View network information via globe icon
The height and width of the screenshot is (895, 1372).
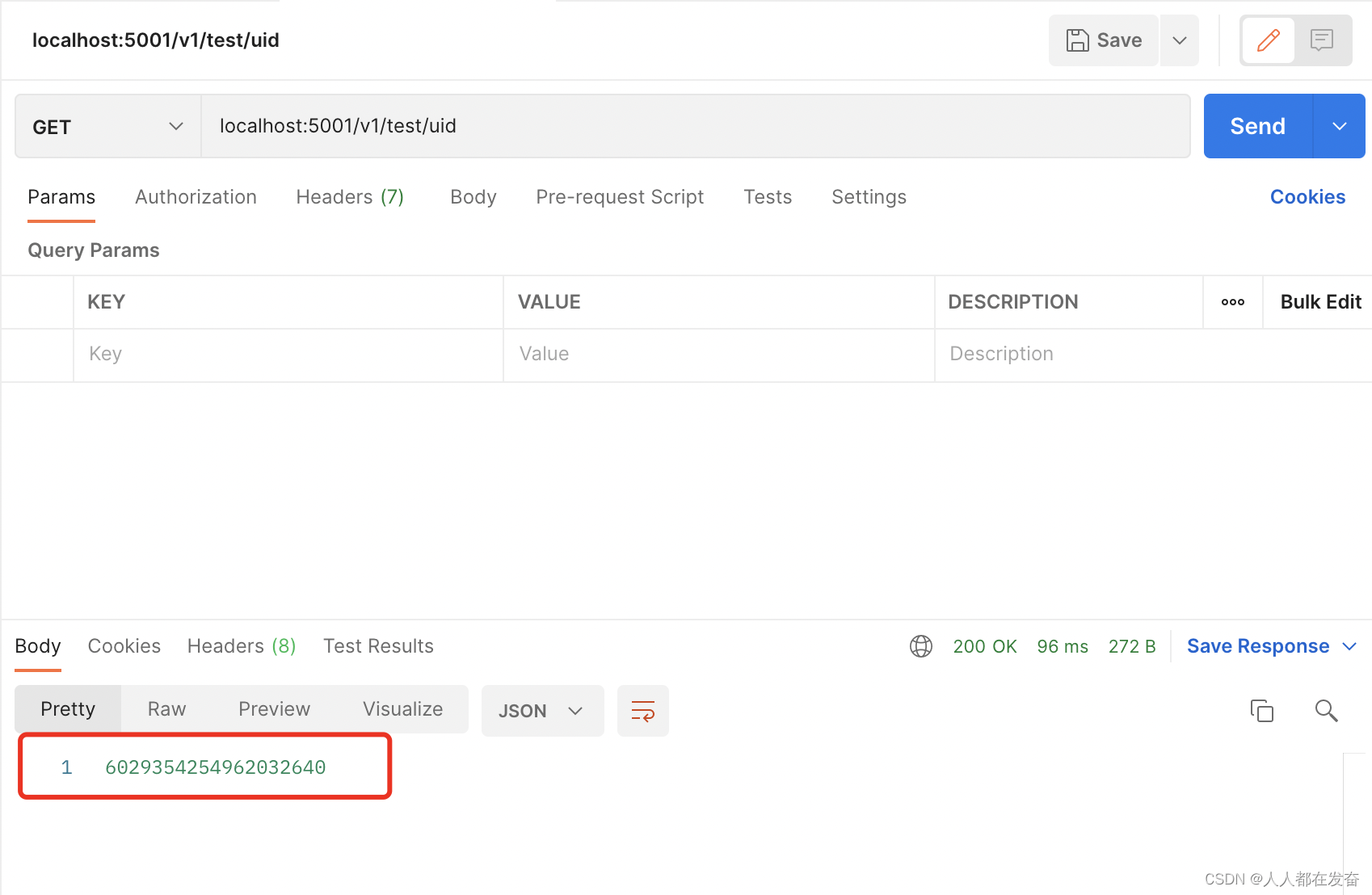coord(920,646)
